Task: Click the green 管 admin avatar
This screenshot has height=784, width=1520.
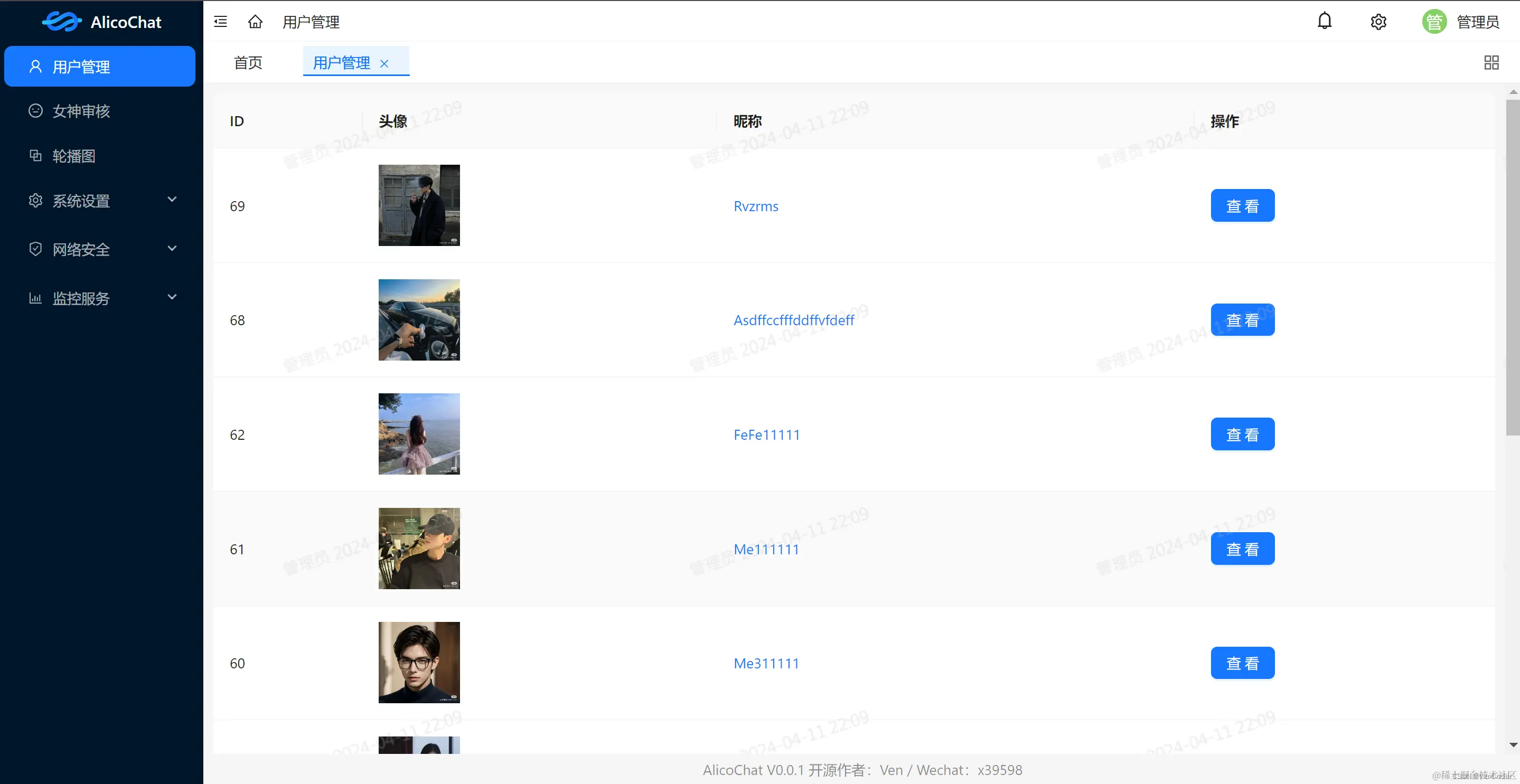Action: pos(1433,22)
